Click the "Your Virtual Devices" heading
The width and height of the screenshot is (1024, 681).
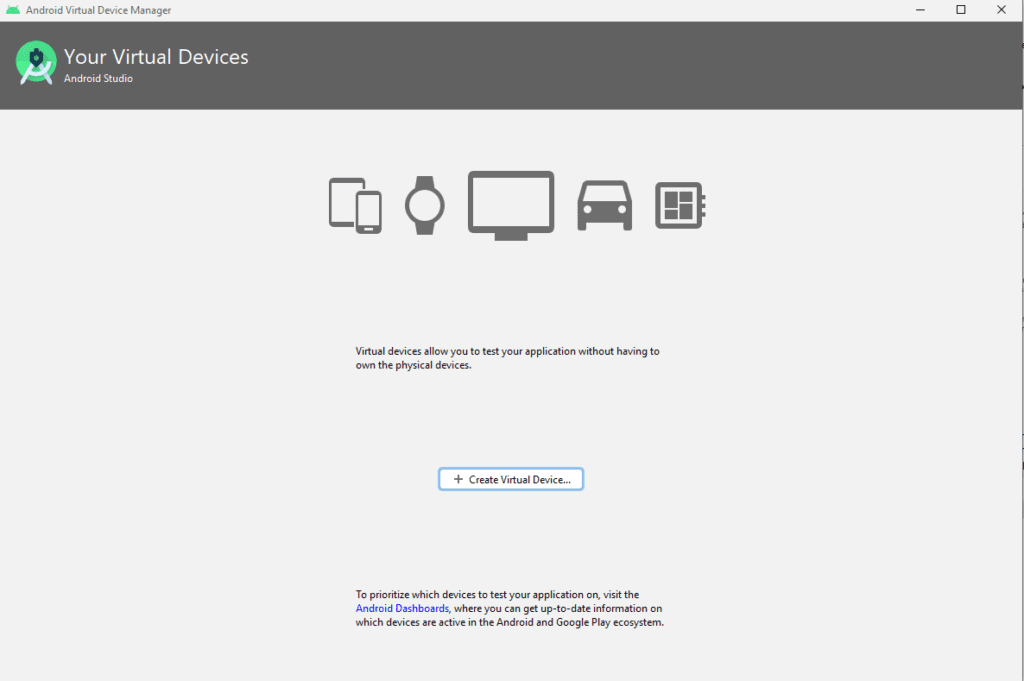156,57
